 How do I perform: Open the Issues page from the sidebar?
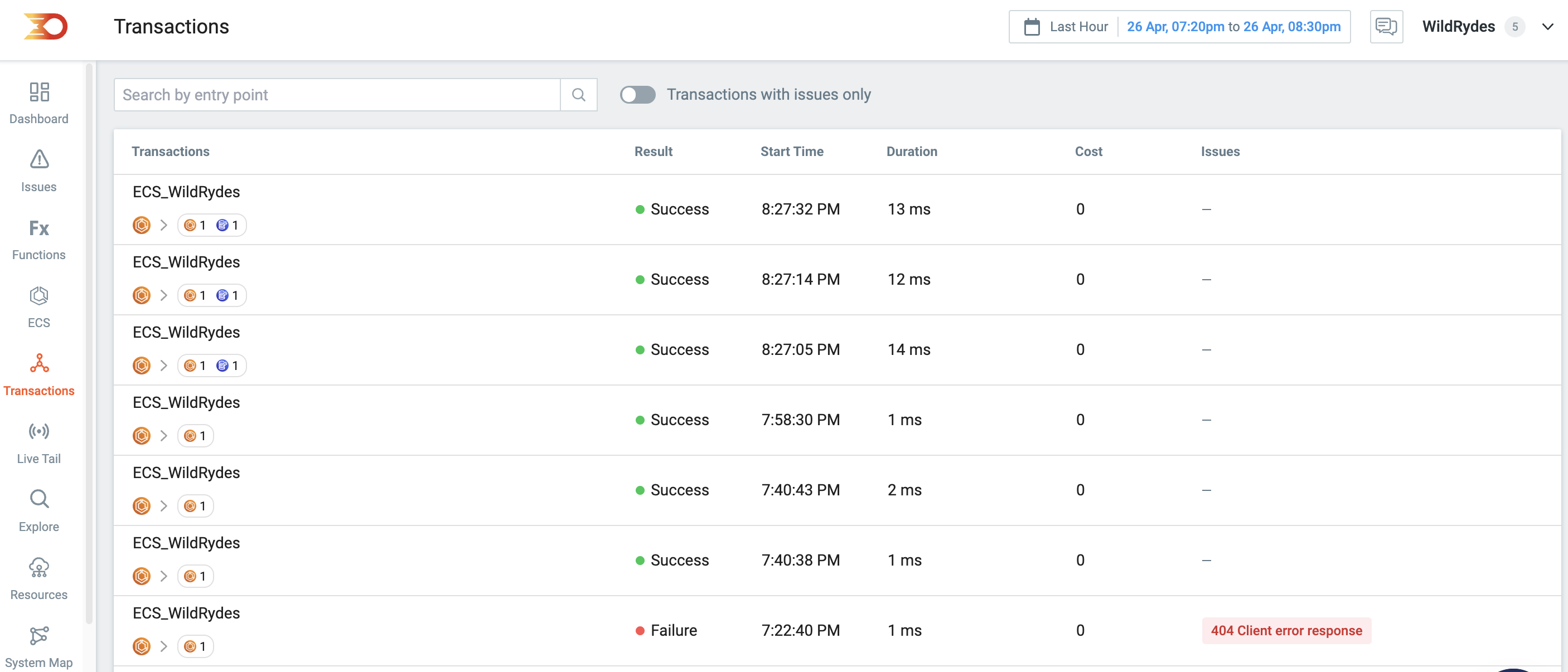click(39, 172)
